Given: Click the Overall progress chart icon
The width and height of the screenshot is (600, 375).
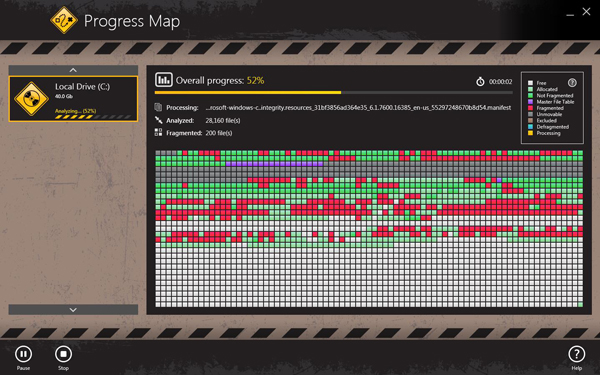Looking at the screenshot, I should pyautogui.click(x=164, y=80).
